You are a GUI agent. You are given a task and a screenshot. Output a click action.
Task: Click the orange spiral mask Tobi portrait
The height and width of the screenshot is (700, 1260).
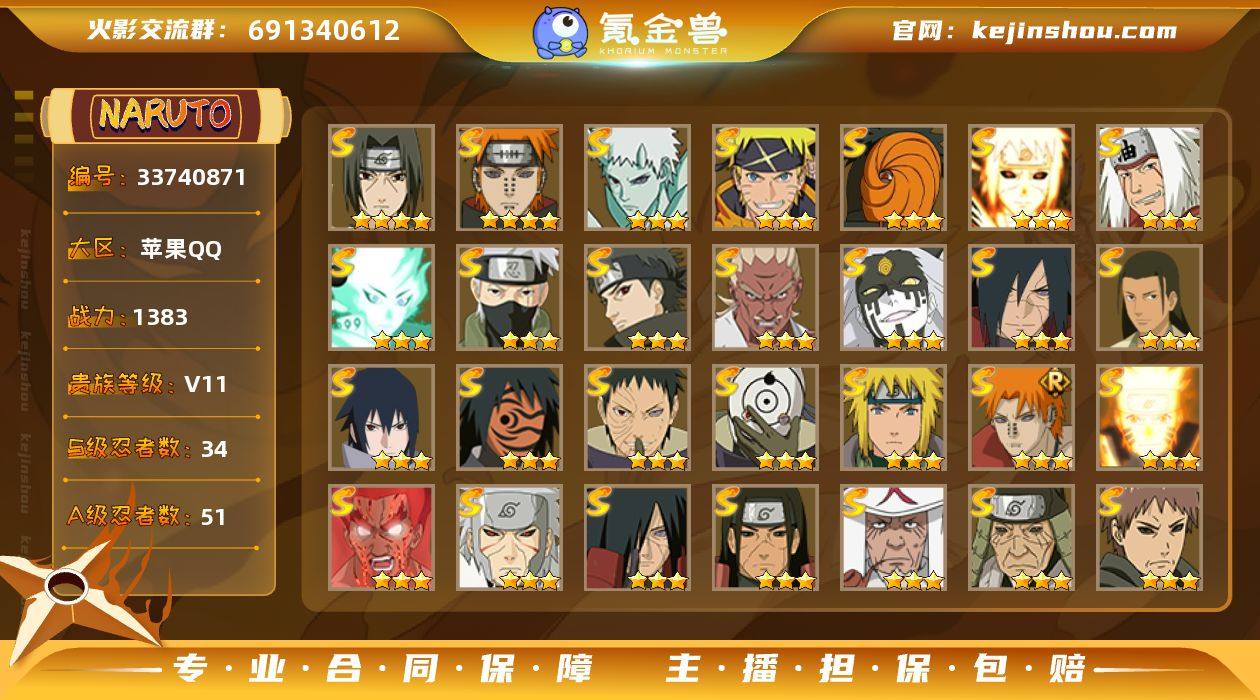(x=893, y=178)
